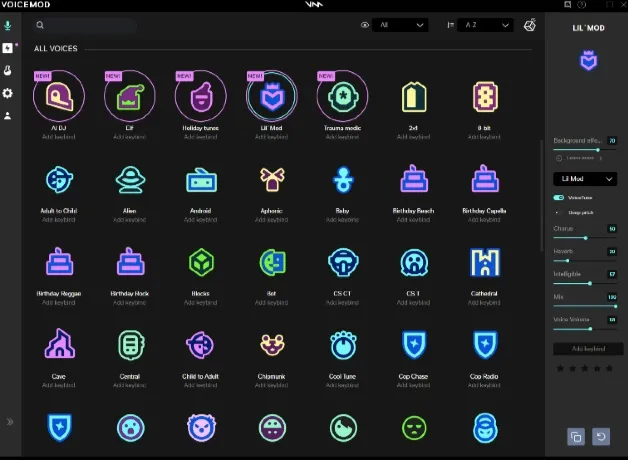This screenshot has width=628, height=460.
Task: Click Add keybind under Baby
Action: click(342, 220)
